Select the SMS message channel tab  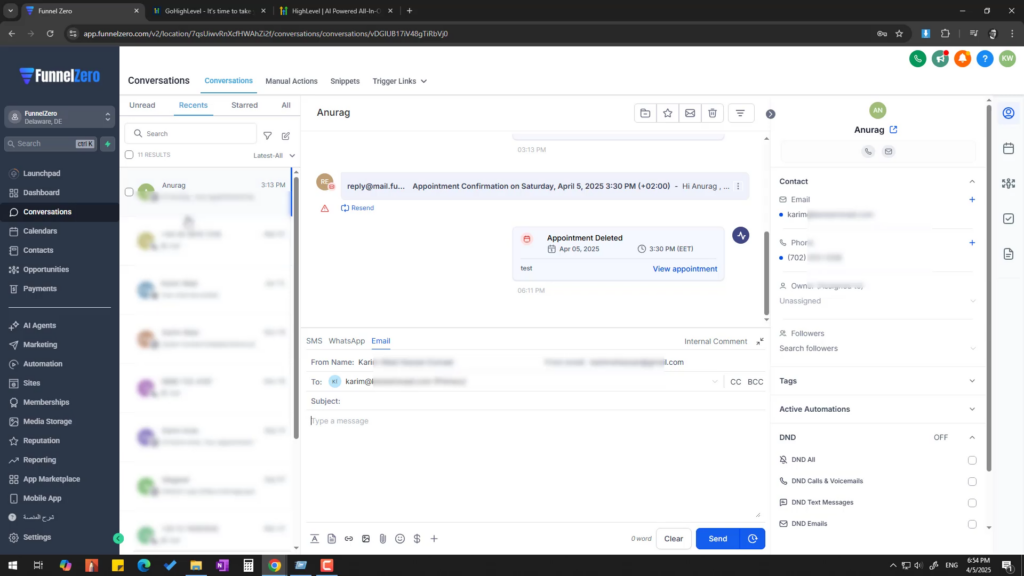(x=314, y=341)
